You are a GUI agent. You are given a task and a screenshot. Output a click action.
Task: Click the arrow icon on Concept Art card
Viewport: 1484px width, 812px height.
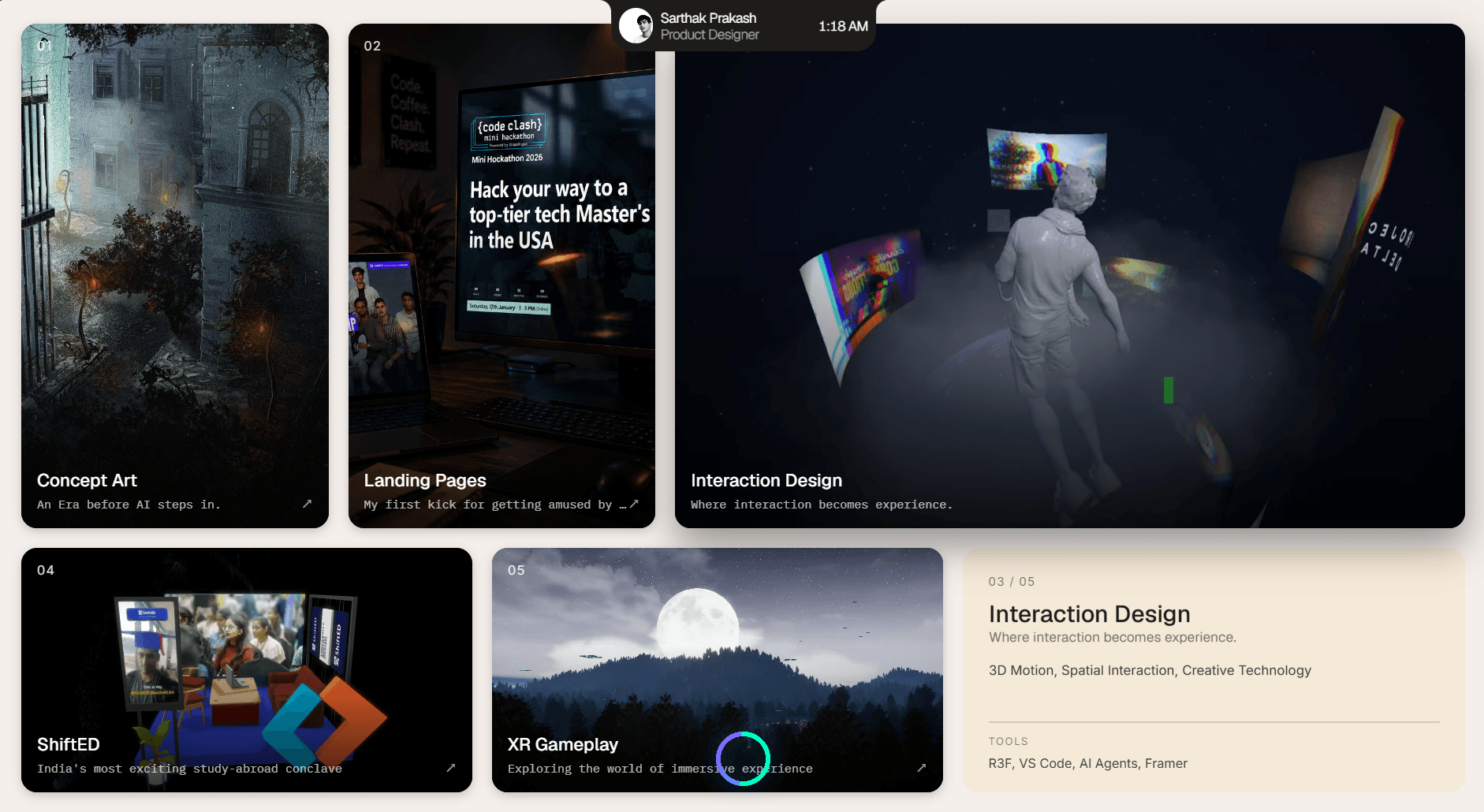tap(308, 504)
